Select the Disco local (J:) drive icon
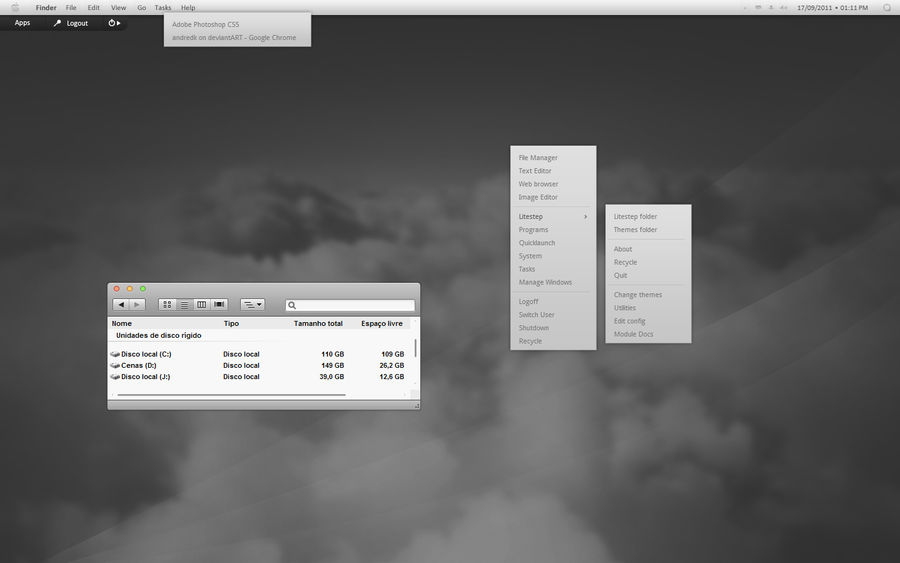900x563 pixels. [115, 377]
